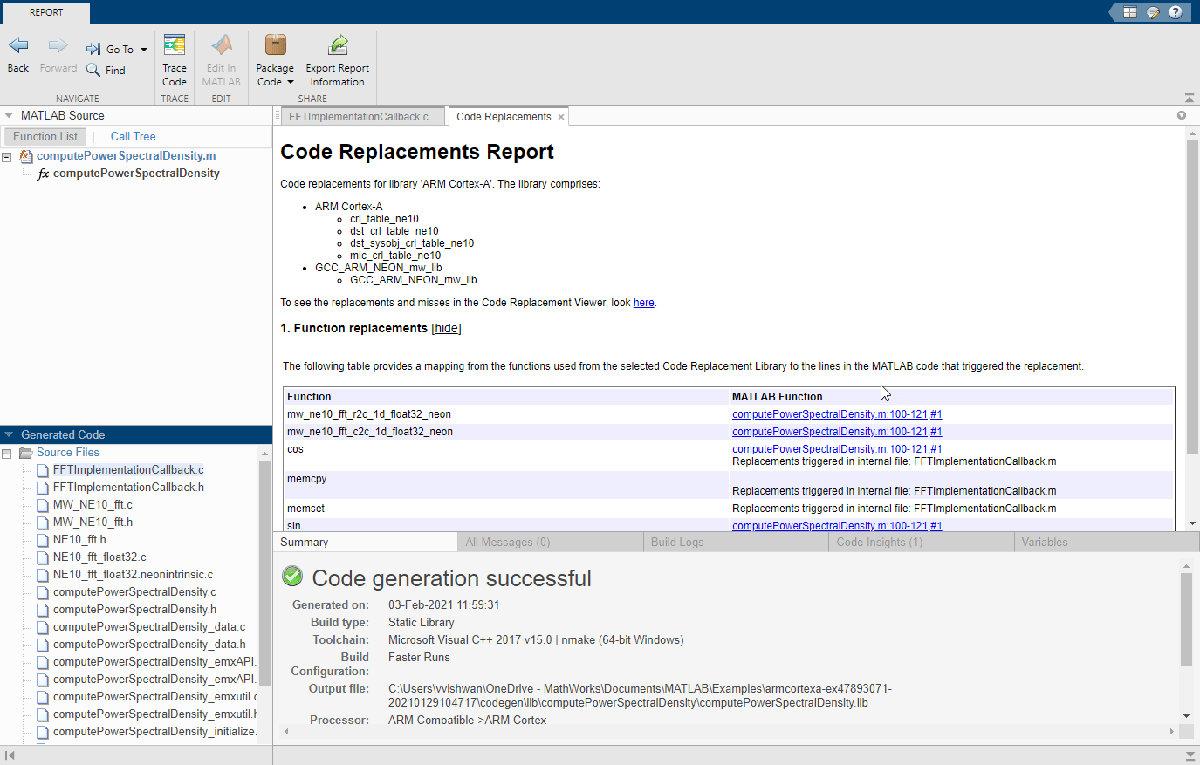Click the report's vertical scrollbar
1200x765 pixels.
pos(1192,300)
